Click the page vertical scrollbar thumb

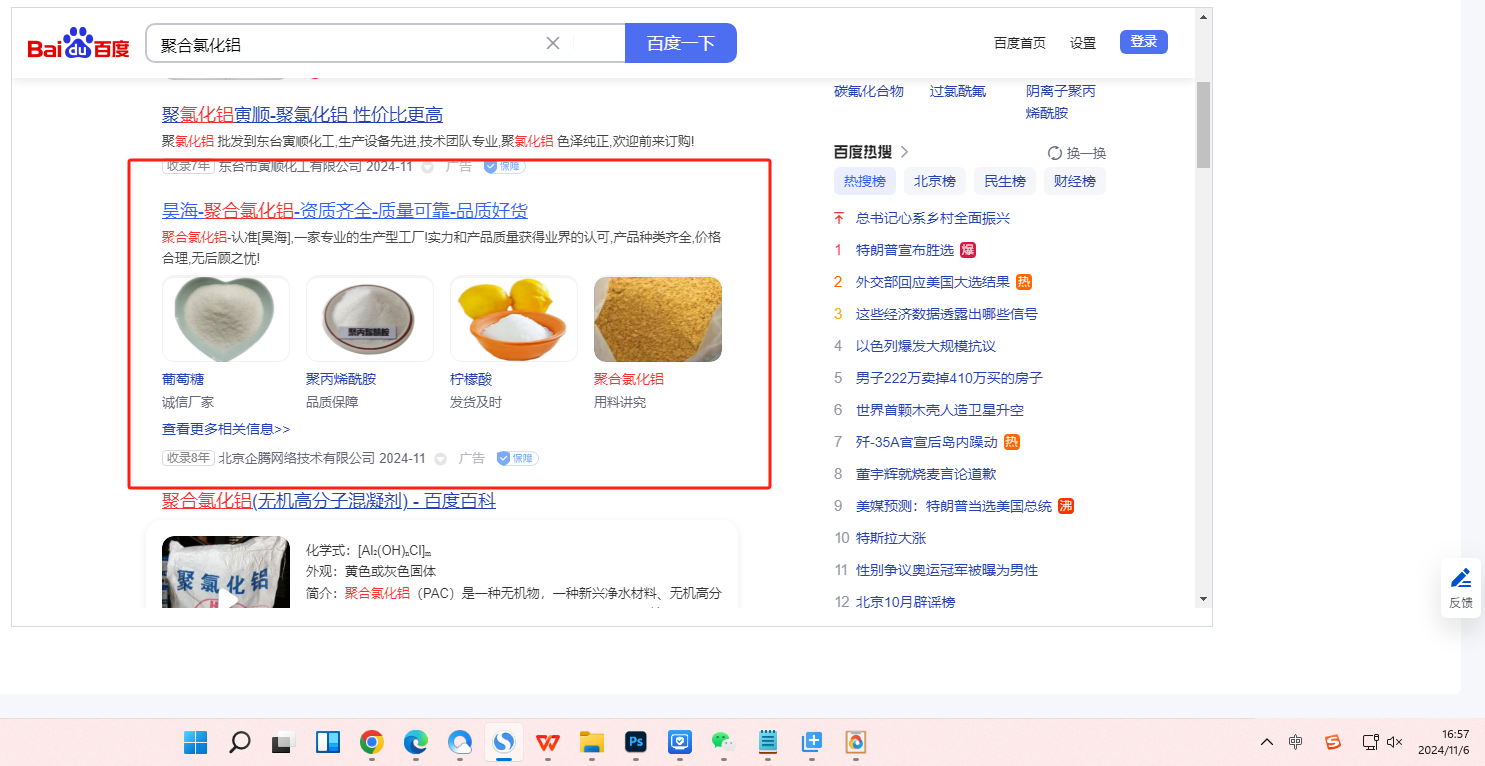coord(1204,125)
